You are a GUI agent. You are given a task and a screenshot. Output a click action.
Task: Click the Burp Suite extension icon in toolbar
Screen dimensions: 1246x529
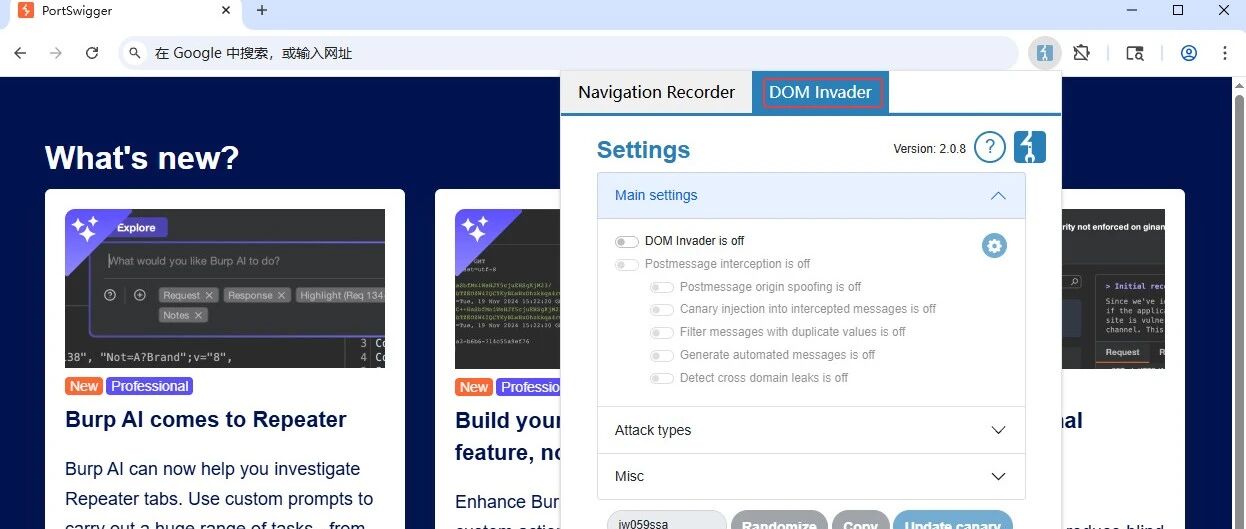(1044, 53)
